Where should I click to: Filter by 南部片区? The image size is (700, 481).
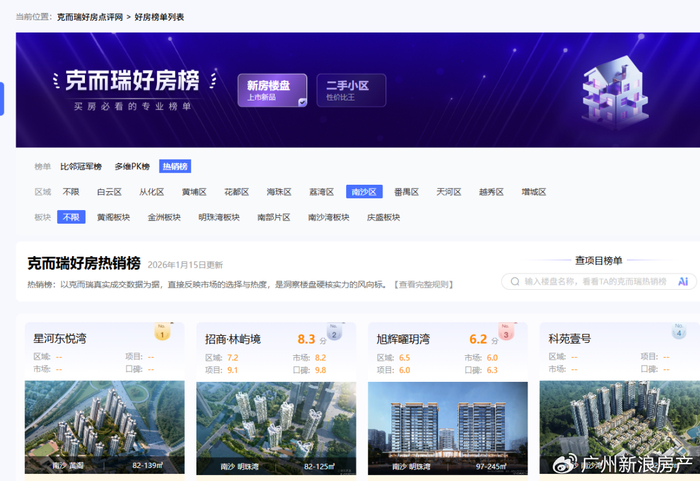coord(274,217)
